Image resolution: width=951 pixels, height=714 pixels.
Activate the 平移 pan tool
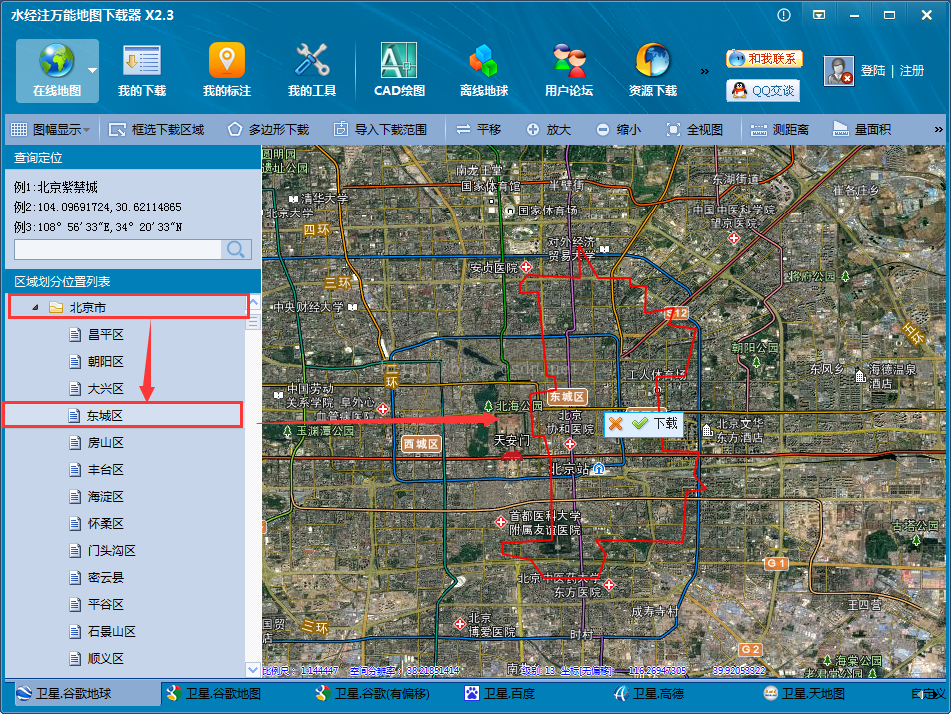tap(479, 129)
